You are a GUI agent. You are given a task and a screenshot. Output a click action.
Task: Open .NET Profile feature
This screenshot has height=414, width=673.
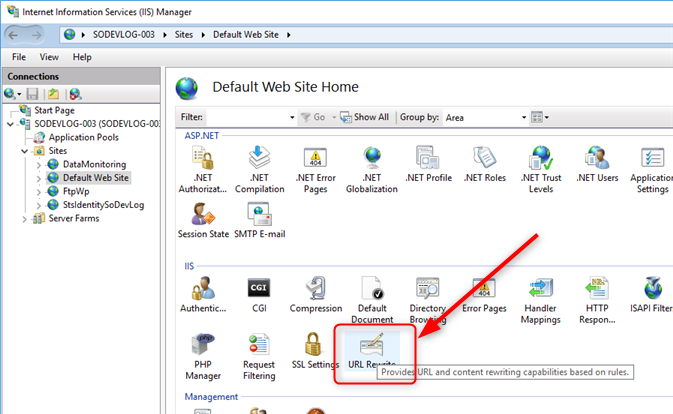pyautogui.click(x=428, y=164)
